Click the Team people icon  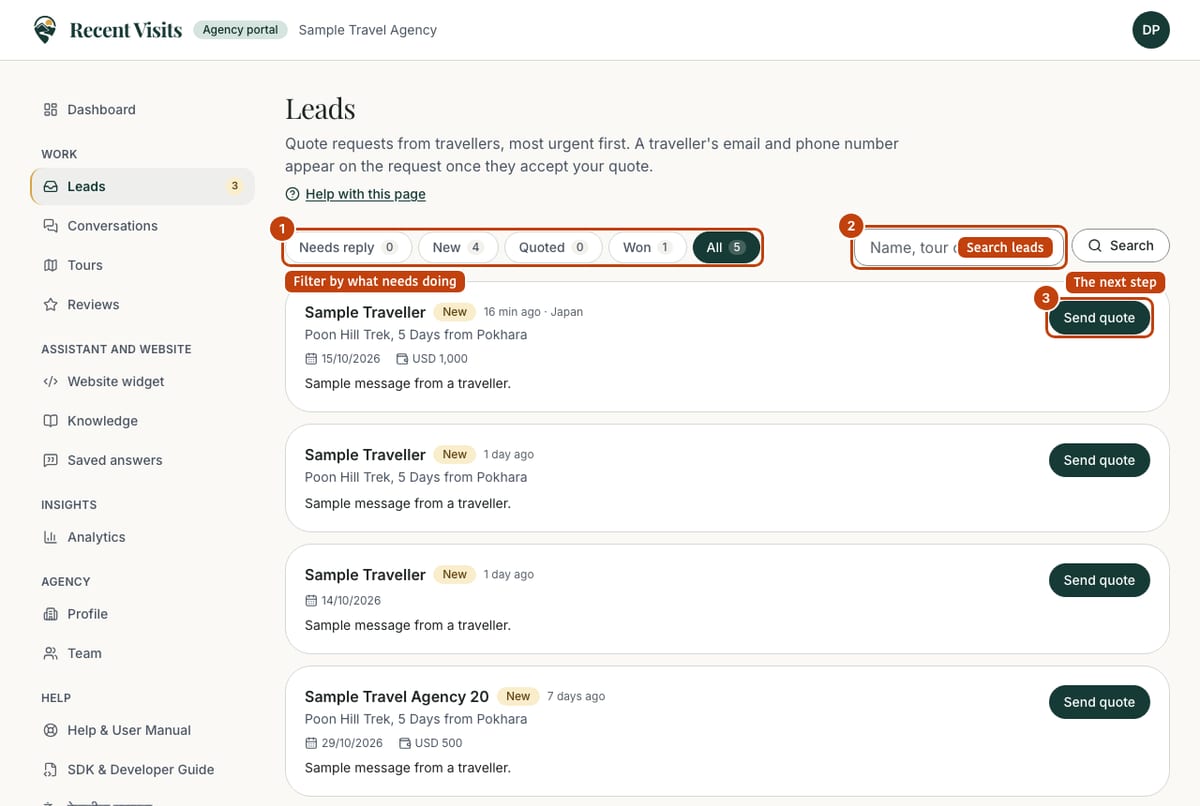pyautogui.click(x=50, y=654)
